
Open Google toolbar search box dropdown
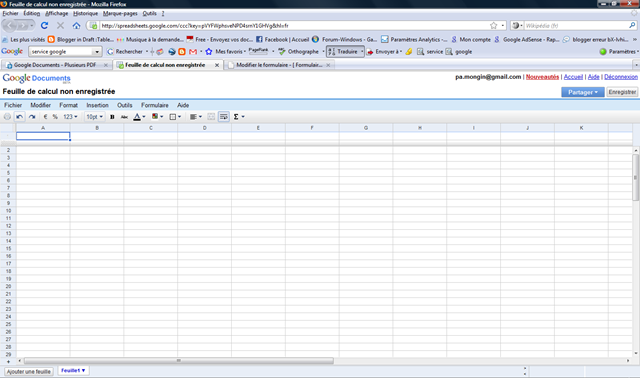pyautogui.click(x=97, y=52)
